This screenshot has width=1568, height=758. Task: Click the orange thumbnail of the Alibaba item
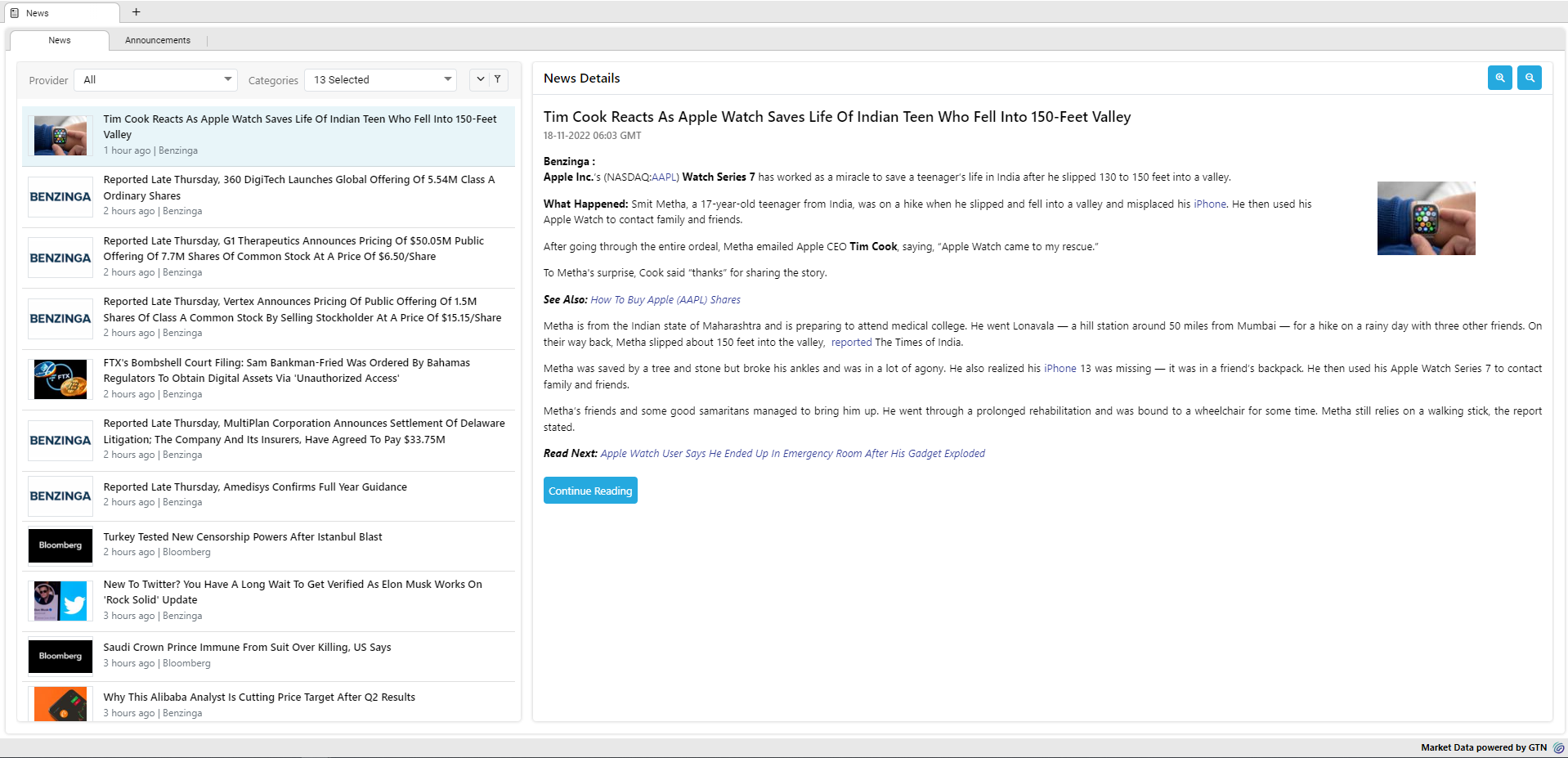60,704
